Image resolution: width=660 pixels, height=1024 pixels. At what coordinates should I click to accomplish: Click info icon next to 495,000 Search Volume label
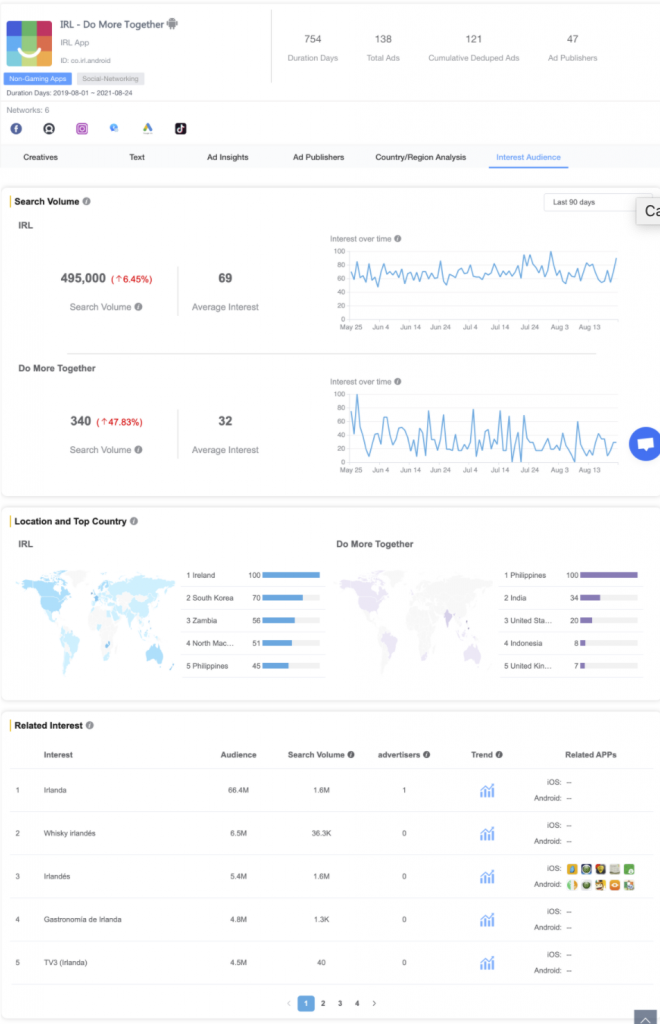point(138,307)
